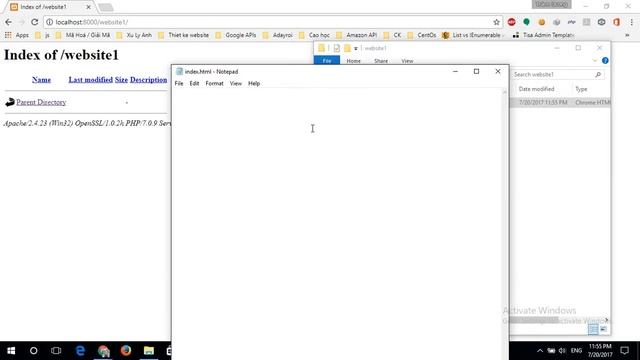Click the Parent Directory back-arrow icon

(x=10, y=102)
